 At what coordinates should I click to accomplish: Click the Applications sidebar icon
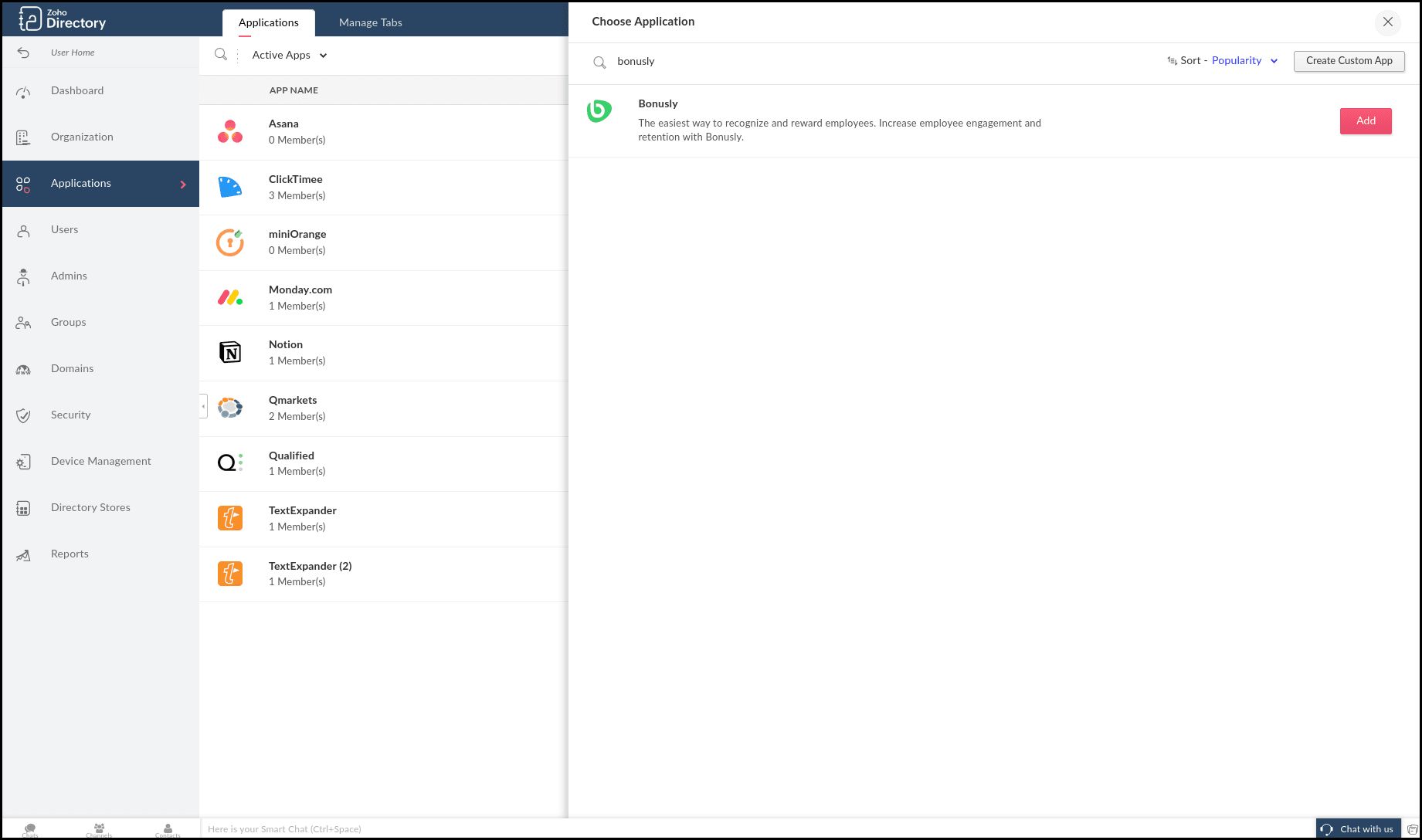point(23,184)
